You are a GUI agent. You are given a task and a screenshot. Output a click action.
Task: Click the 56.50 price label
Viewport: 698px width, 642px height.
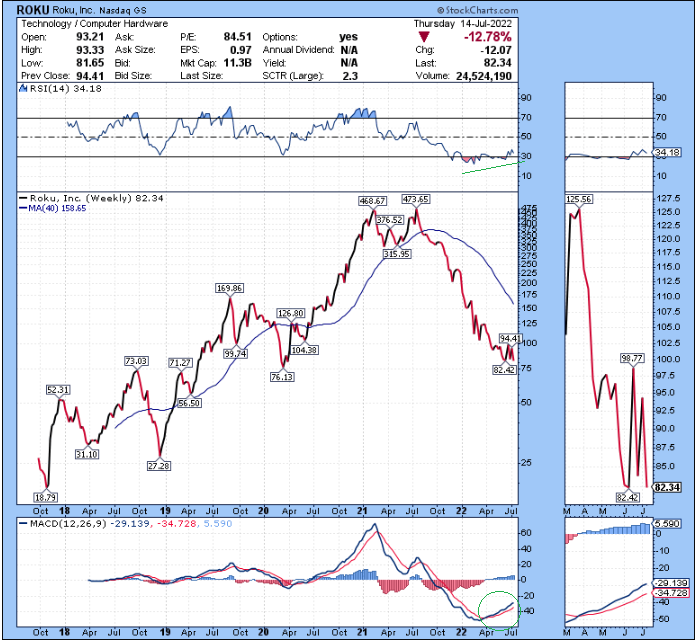point(189,403)
